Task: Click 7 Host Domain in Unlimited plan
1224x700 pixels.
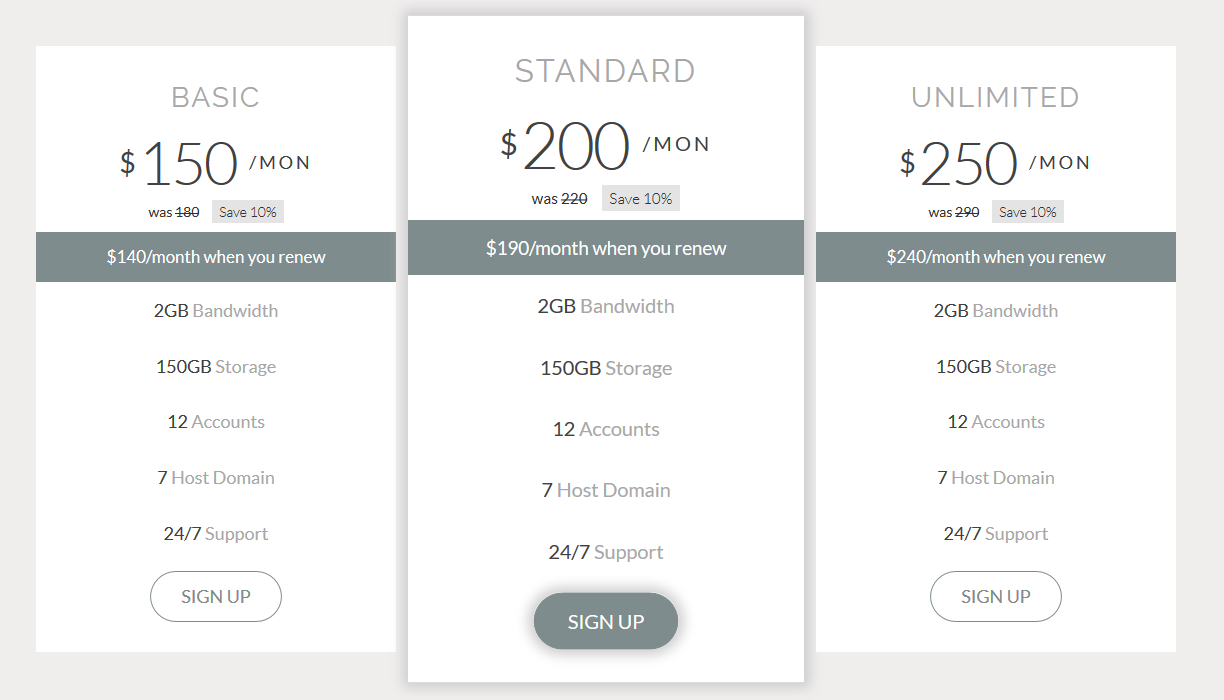Action: 996,478
